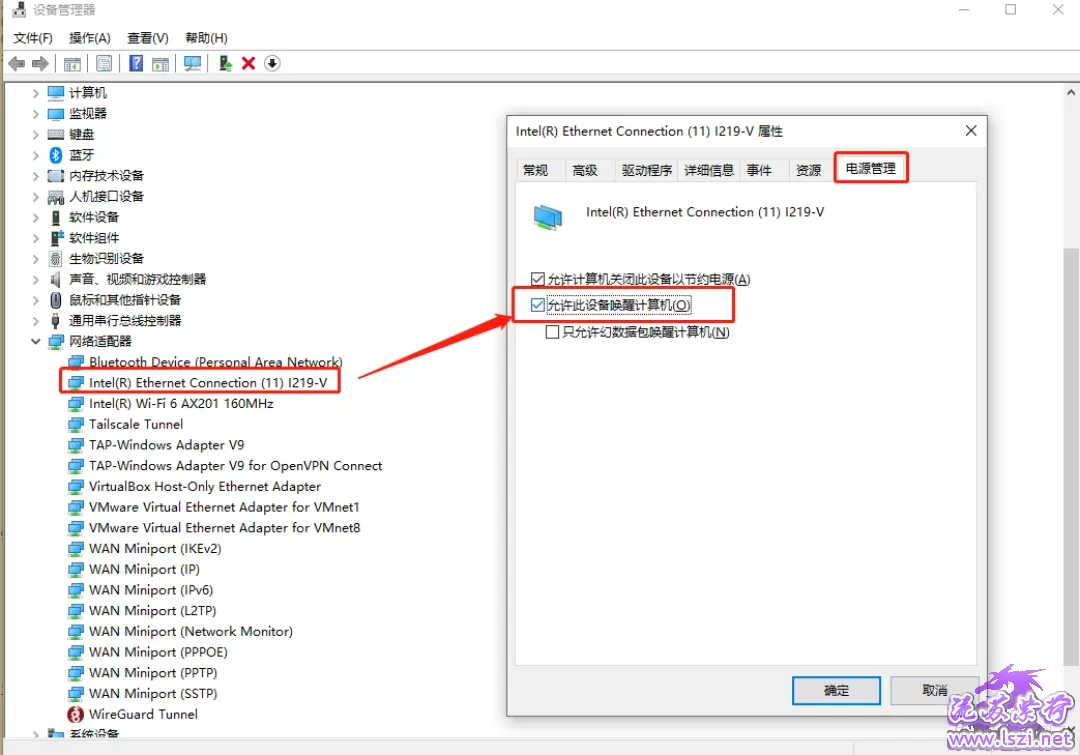Screen dimensions: 1080x755
Task: Click the 通用串行总线控制器 USB icon
Action: (56, 320)
